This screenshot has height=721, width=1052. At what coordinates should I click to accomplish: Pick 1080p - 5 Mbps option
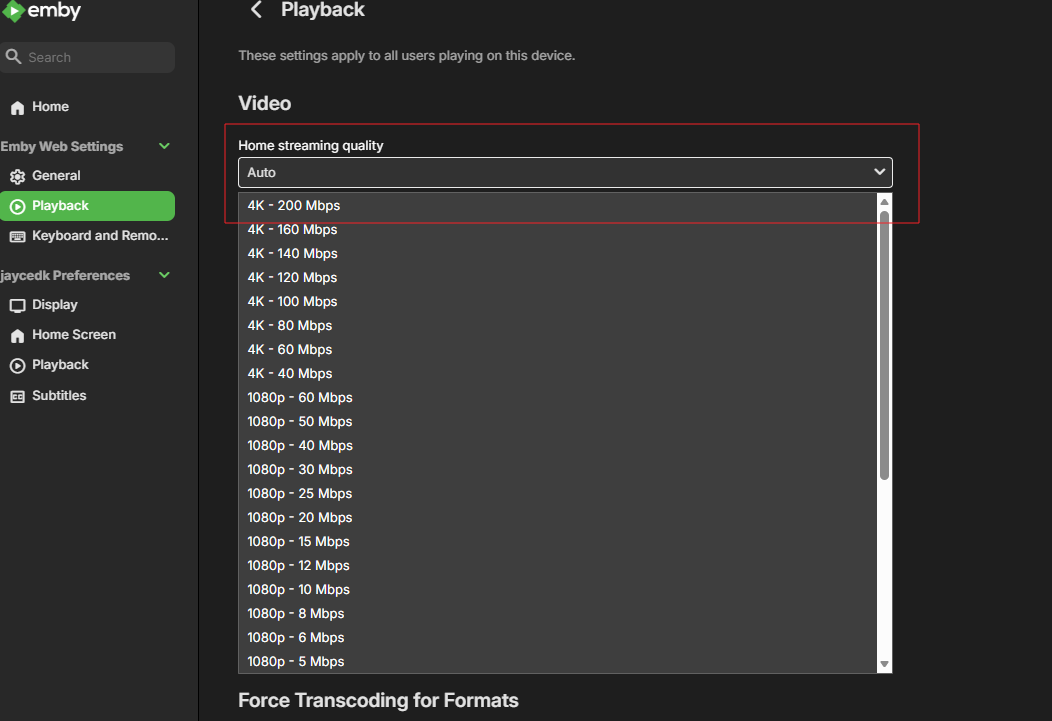pos(558,661)
